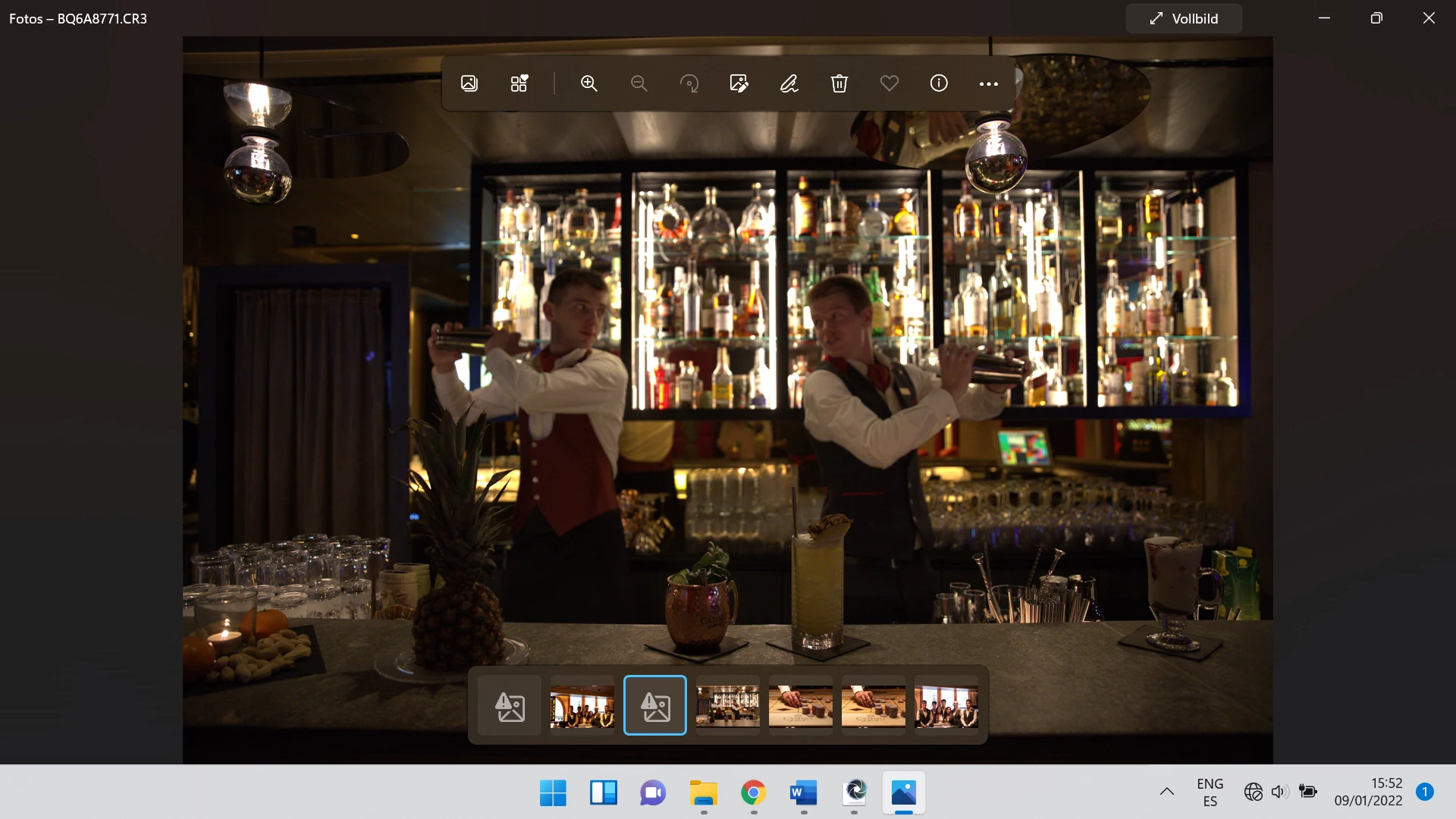The image size is (1456, 819).
Task: Open Google Chrome from taskbar
Action: click(753, 793)
